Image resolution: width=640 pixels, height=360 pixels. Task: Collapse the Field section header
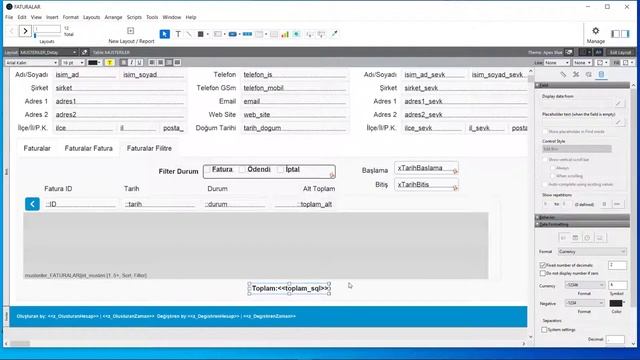pyautogui.click(x=582, y=85)
